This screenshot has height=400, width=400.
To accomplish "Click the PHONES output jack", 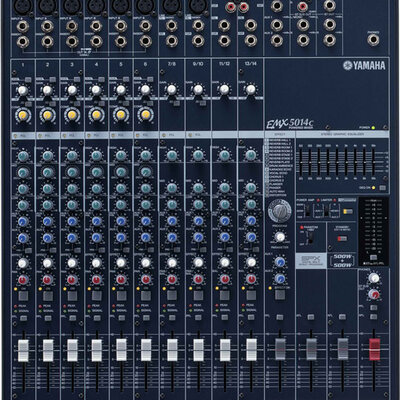I will 373,40.
